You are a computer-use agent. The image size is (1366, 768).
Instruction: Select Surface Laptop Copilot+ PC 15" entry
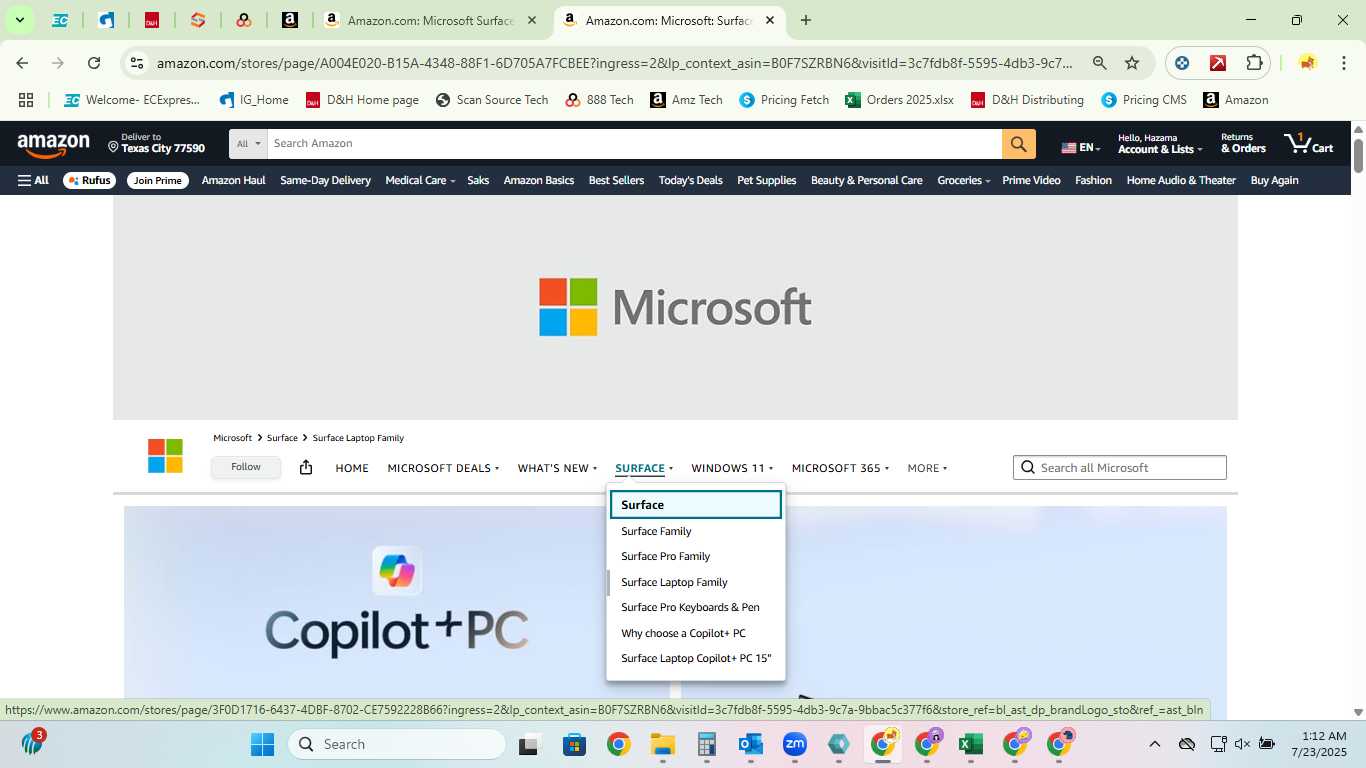pos(696,658)
